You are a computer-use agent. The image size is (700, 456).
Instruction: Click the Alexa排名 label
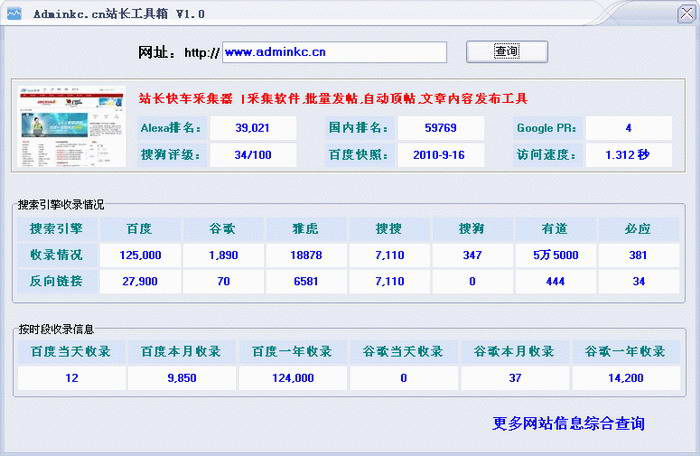(x=171, y=128)
